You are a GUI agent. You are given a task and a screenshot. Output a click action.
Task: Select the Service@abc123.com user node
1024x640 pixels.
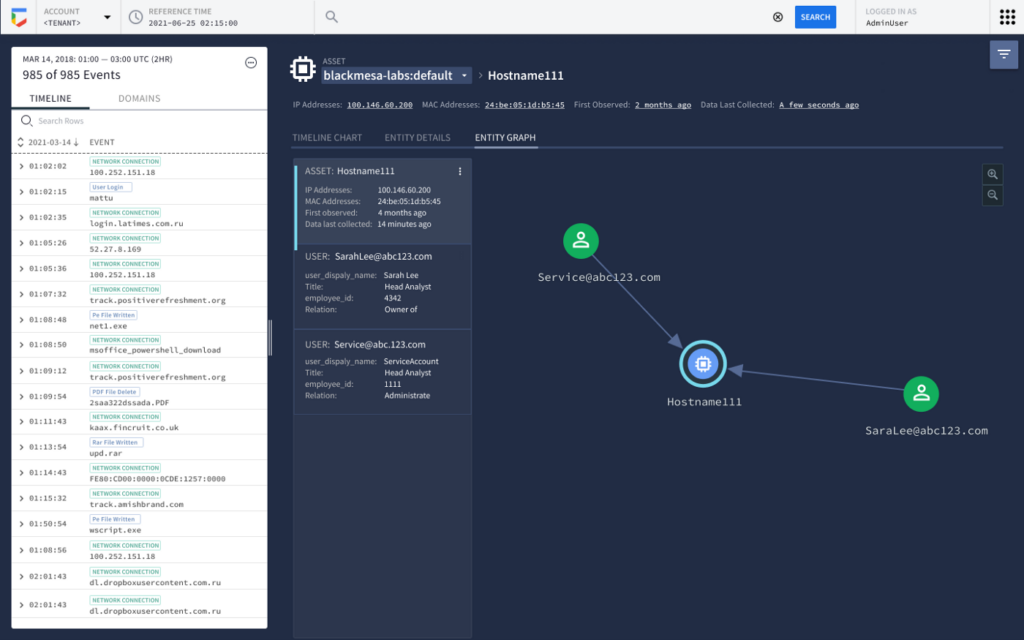[580, 241]
